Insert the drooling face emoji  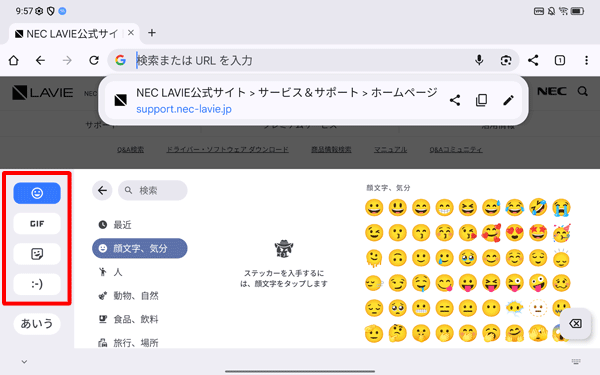coord(421,283)
